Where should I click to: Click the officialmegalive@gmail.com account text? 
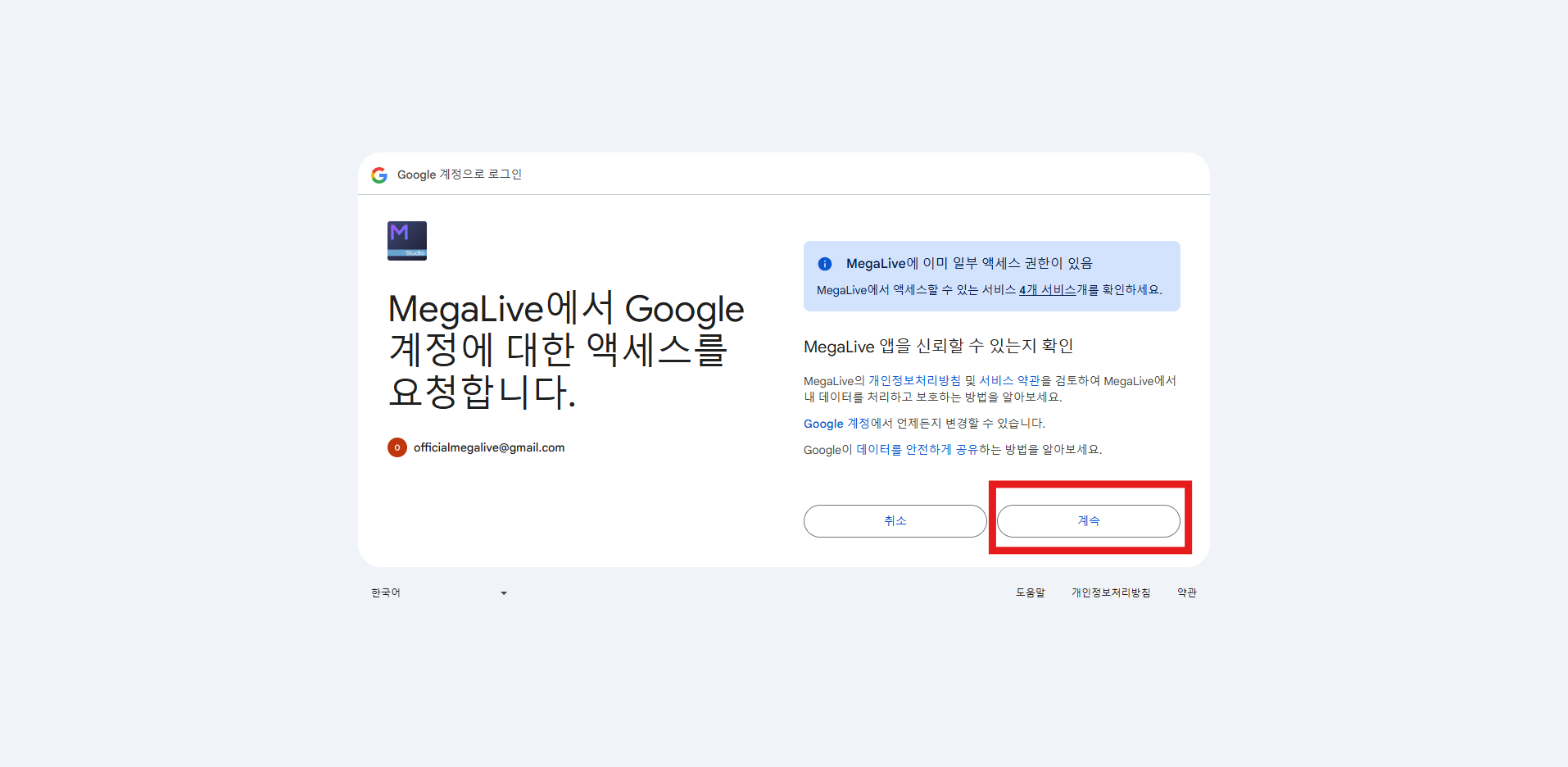[x=489, y=447]
